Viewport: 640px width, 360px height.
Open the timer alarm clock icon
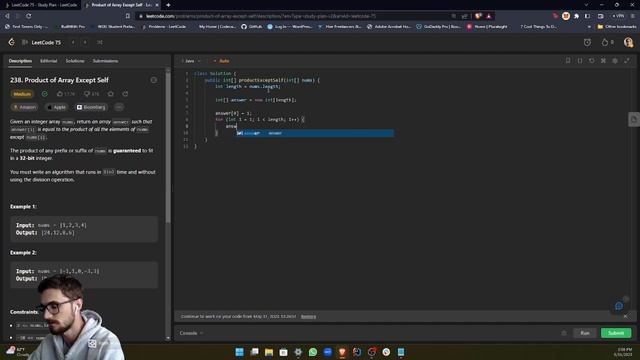[587, 42]
